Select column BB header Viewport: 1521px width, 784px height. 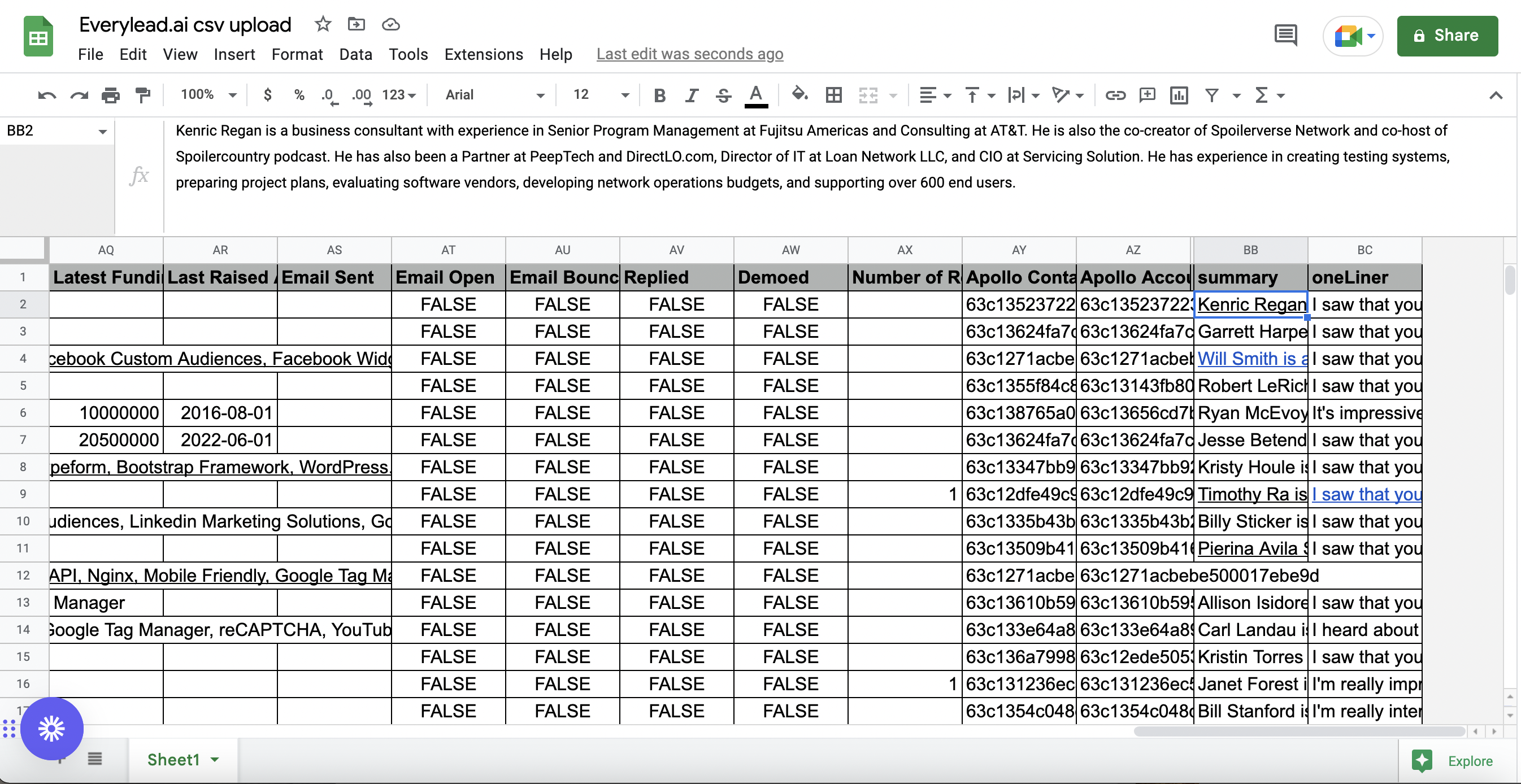click(x=1250, y=250)
